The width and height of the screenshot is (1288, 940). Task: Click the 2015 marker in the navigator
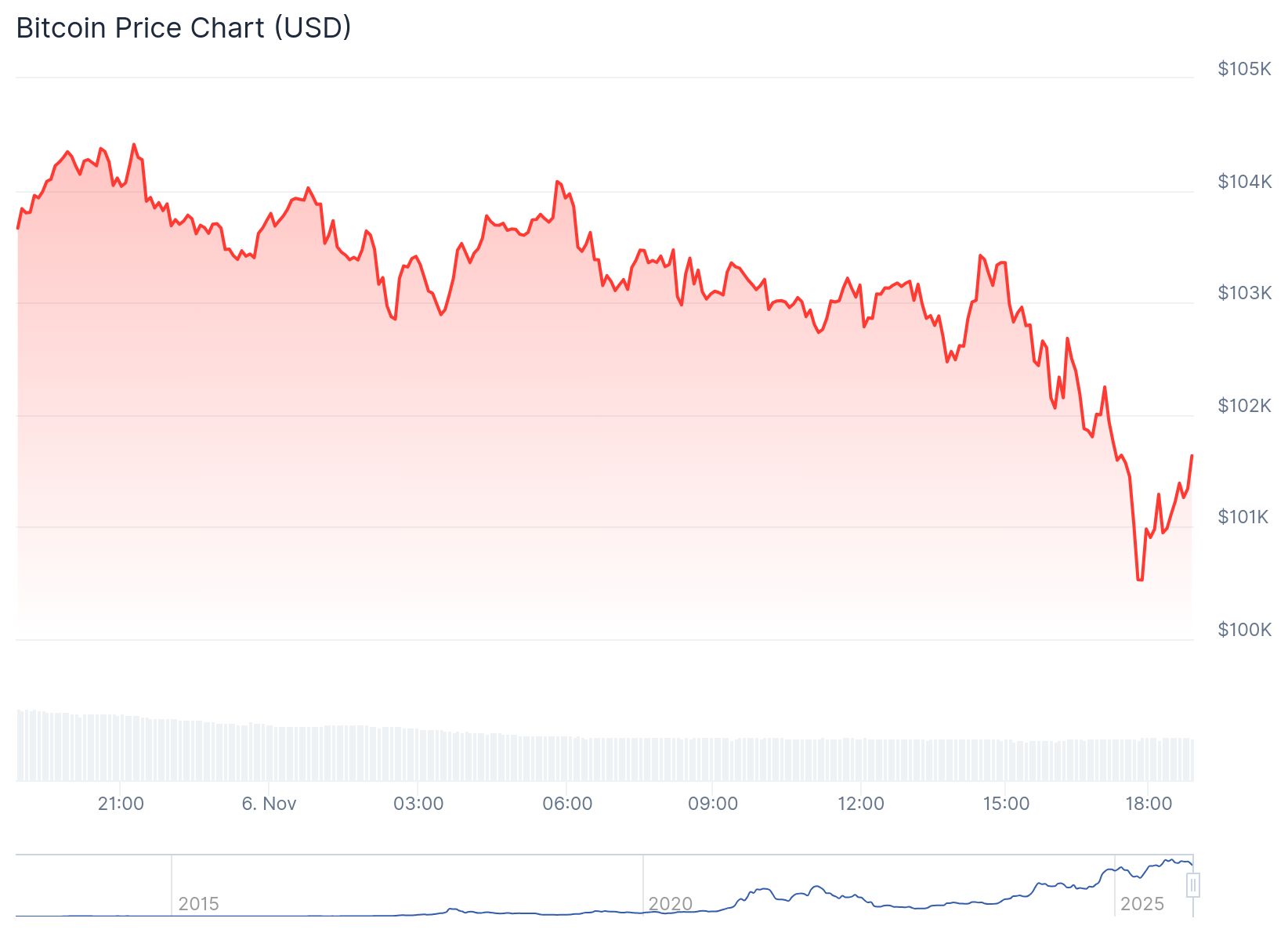[x=198, y=904]
